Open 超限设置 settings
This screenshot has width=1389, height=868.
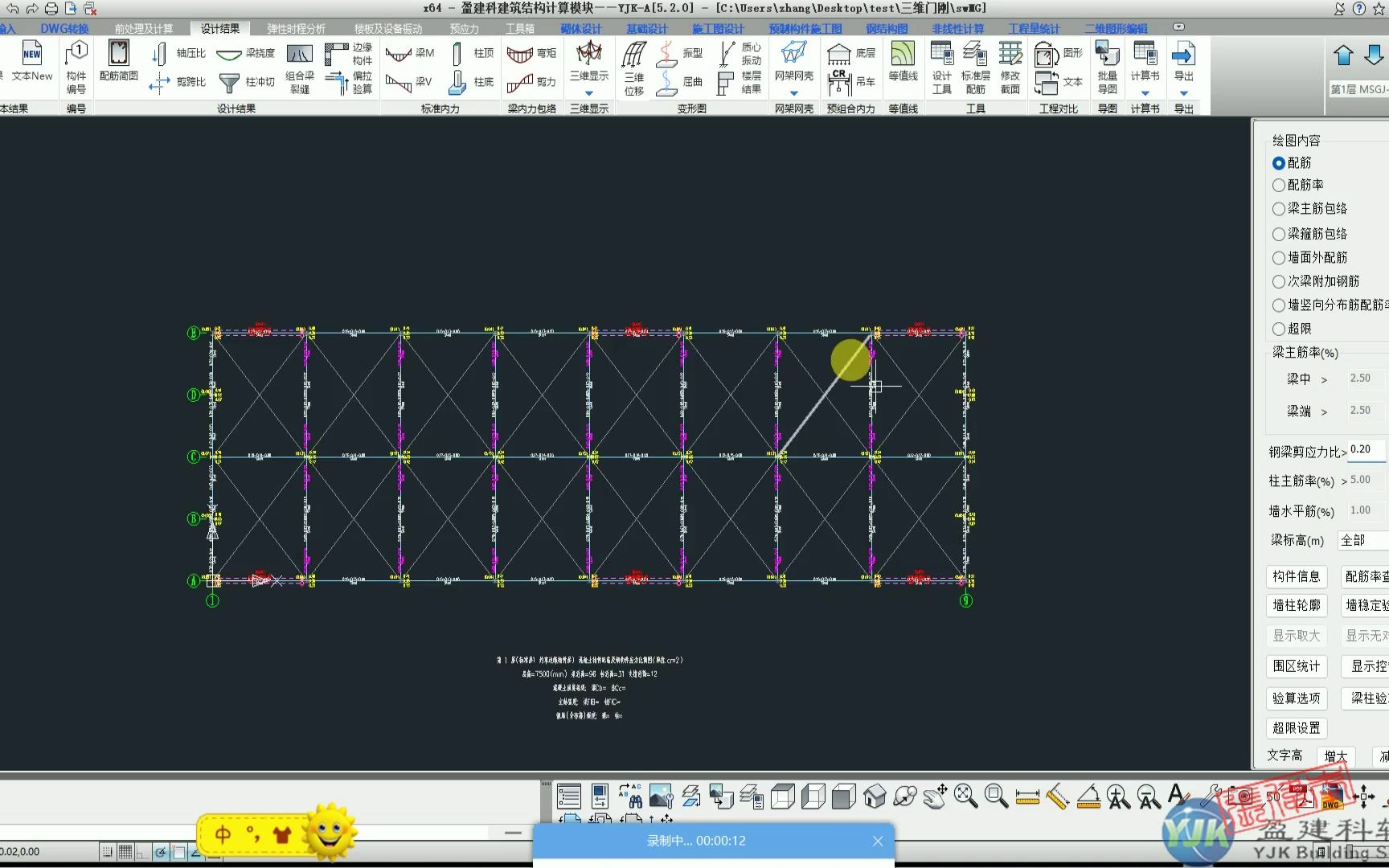(1297, 728)
